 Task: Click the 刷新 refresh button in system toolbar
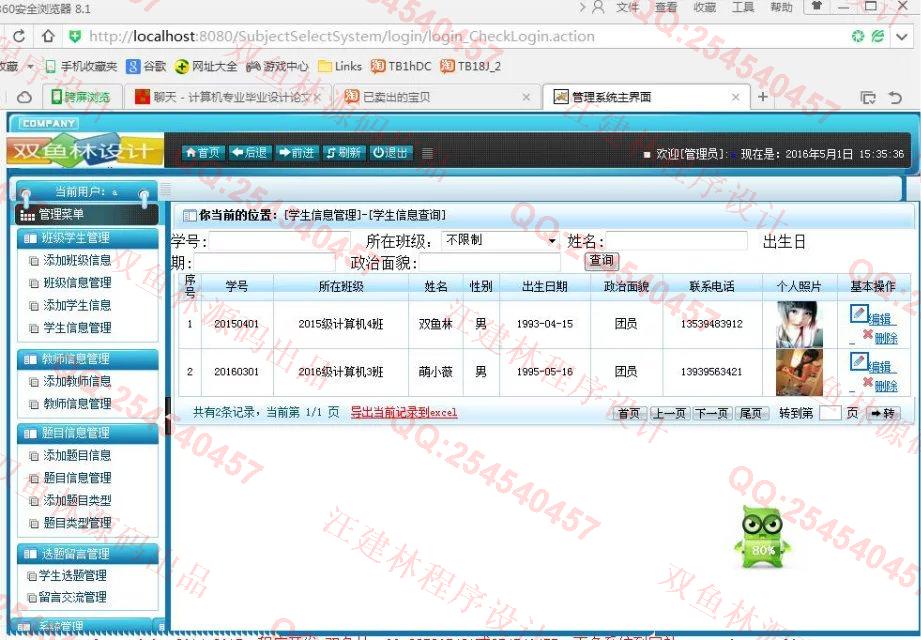[x=343, y=153]
